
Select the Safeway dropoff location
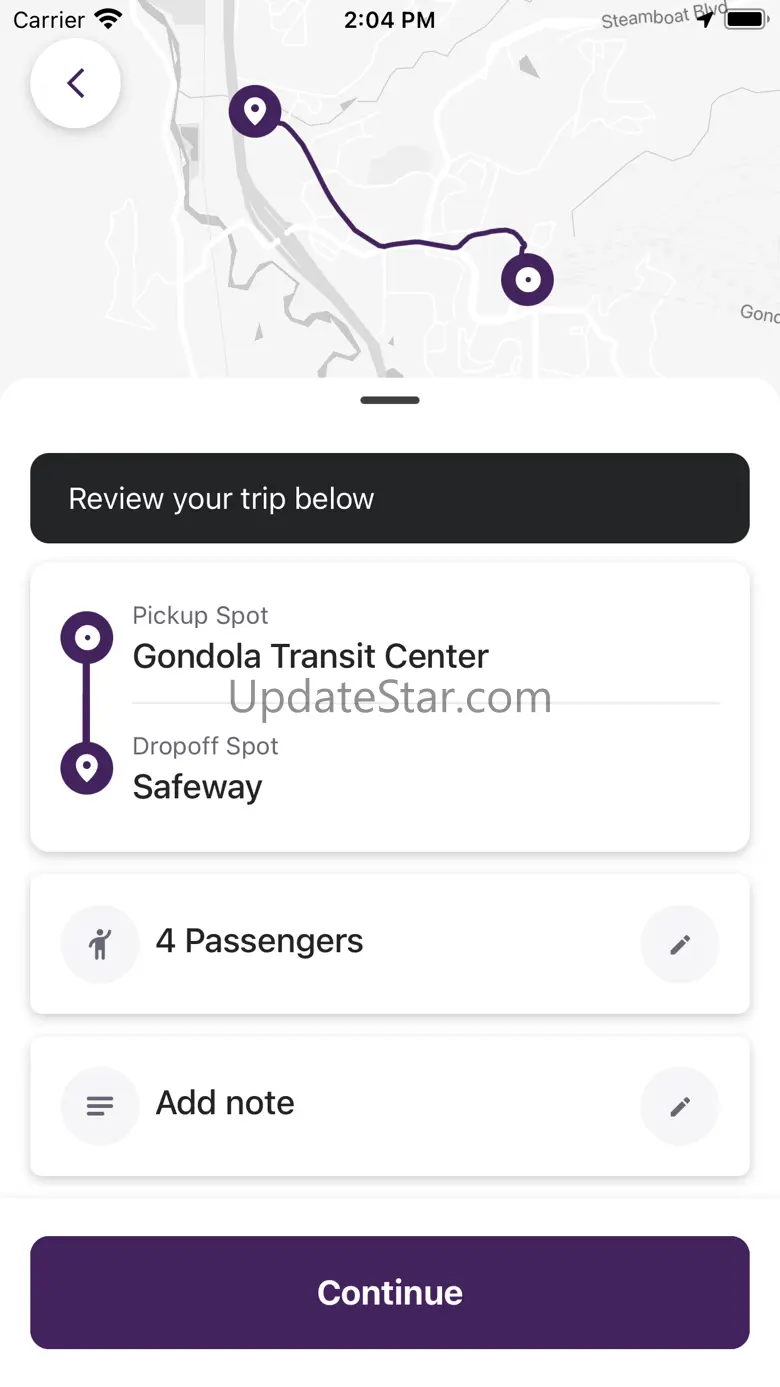[x=197, y=787]
